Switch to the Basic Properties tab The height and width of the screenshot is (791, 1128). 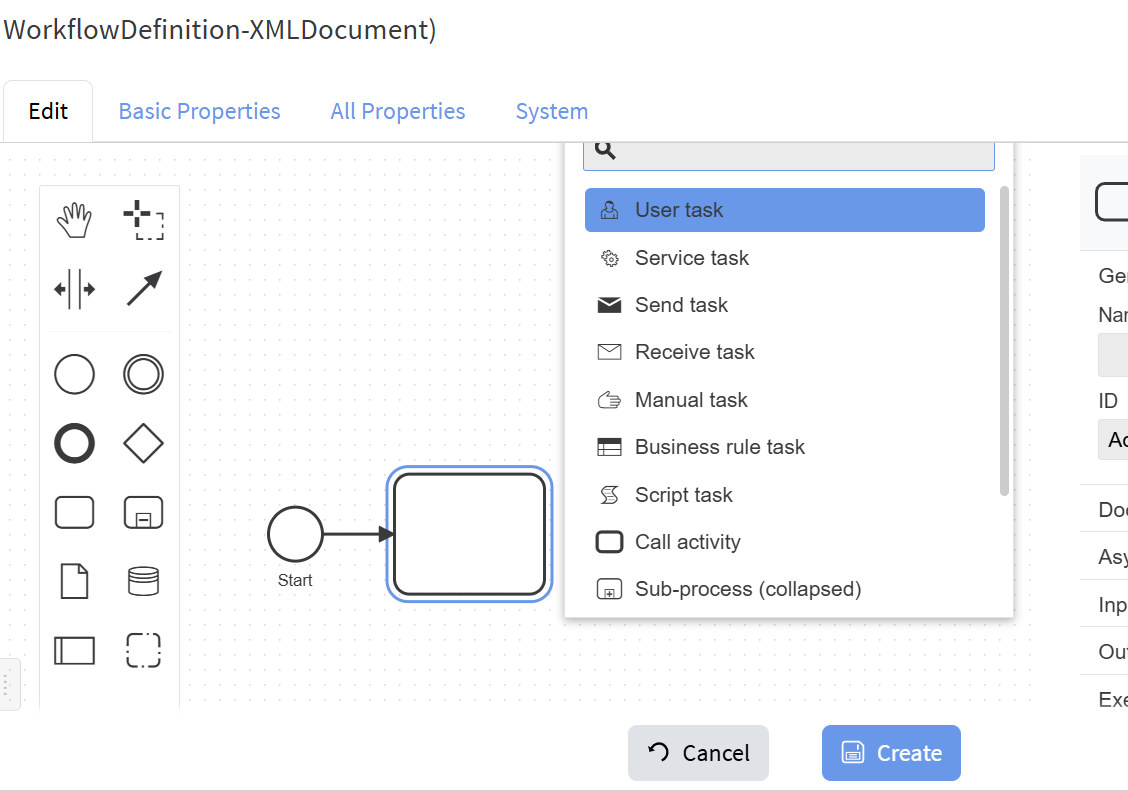[x=199, y=111]
